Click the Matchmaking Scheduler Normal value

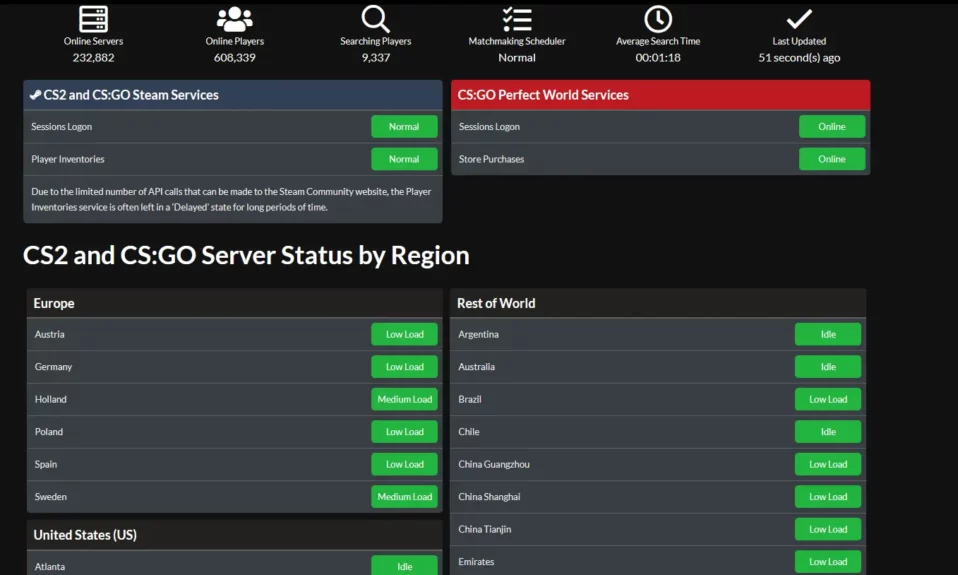(x=517, y=57)
